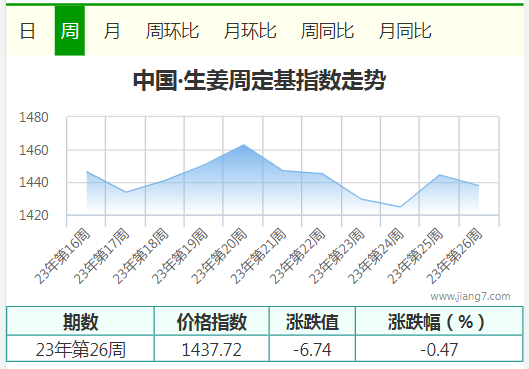Click the 1480 y-axis value
Image resolution: width=529 pixels, height=369 pixels.
[34, 117]
